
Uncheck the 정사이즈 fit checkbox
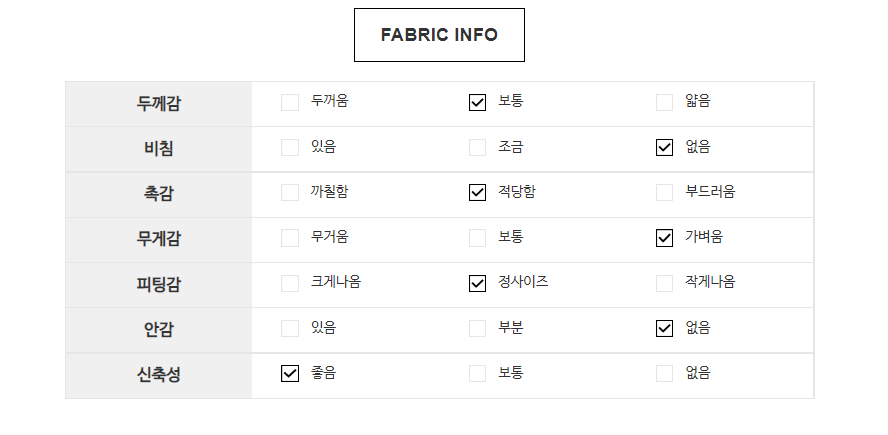(478, 283)
